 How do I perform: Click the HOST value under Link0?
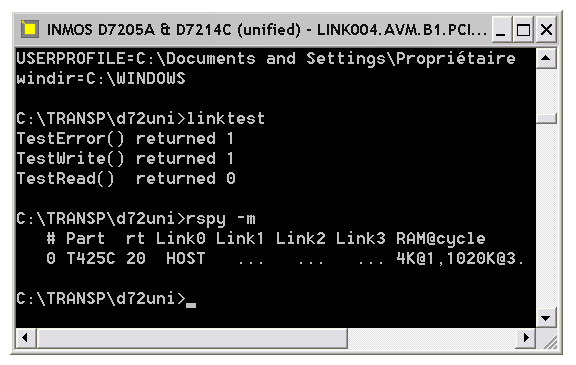186,259
